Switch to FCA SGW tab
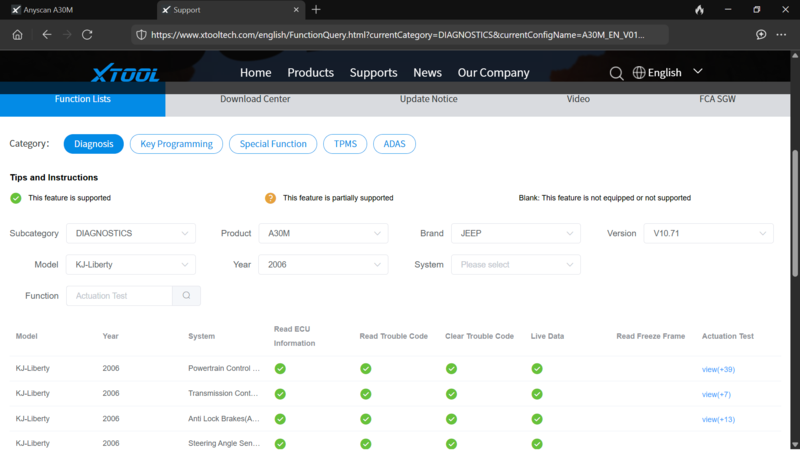Viewport: 800px width, 450px height. point(717,99)
